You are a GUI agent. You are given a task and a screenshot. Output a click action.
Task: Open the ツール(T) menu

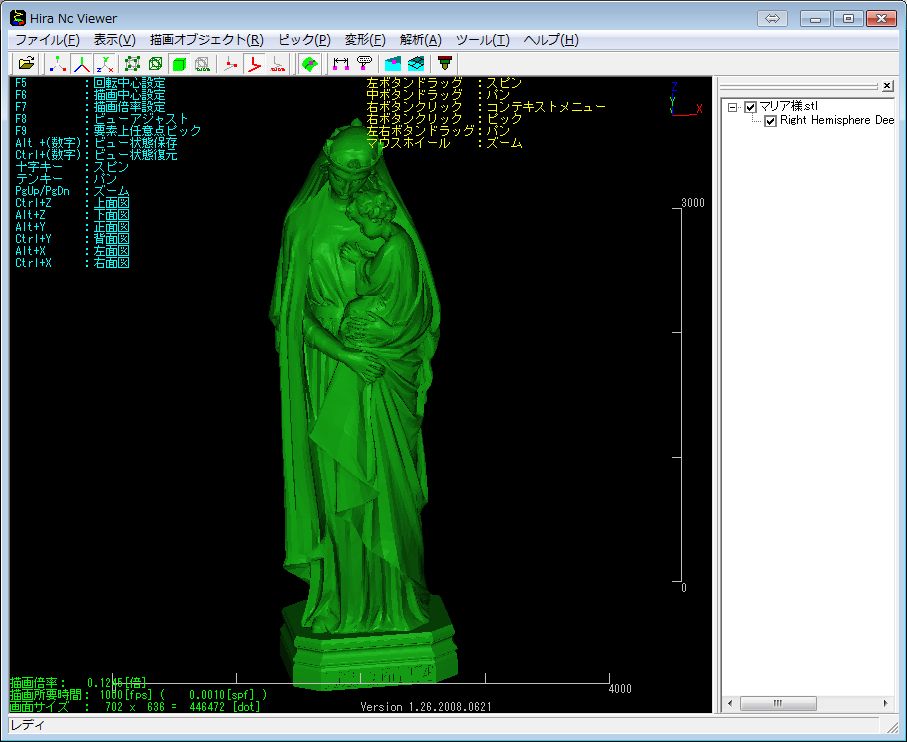(x=482, y=40)
